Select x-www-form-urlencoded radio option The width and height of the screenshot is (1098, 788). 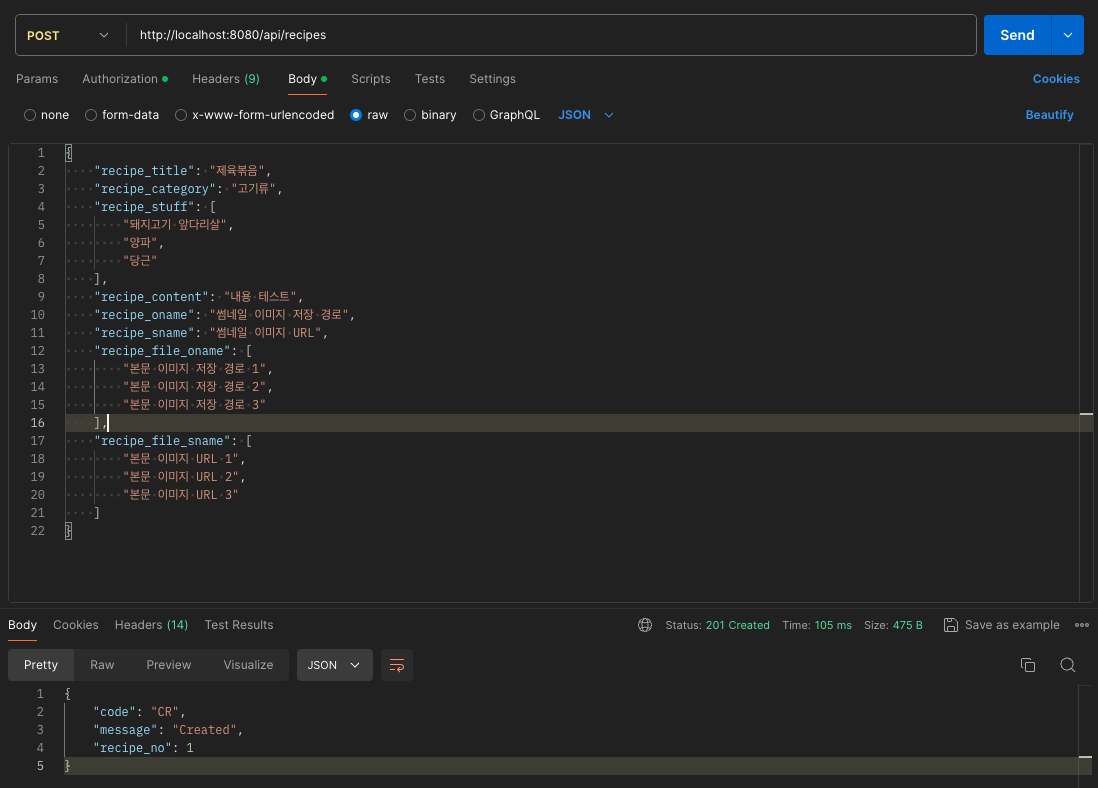(181, 115)
